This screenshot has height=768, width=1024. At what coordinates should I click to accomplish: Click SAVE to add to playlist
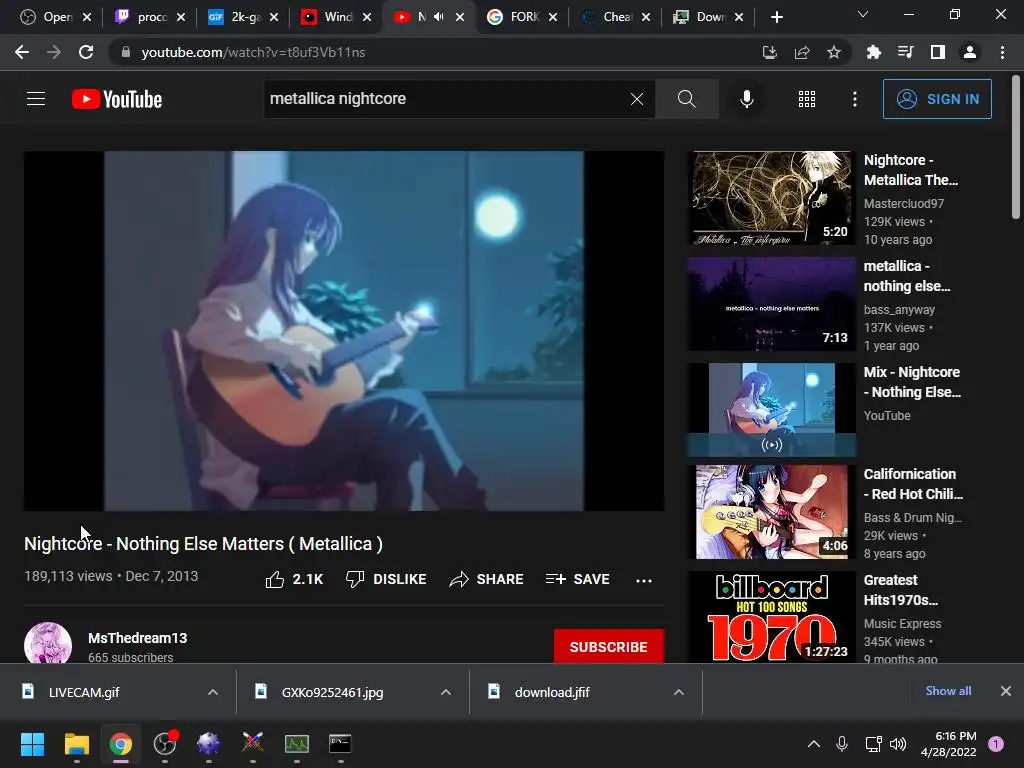[x=578, y=579]
